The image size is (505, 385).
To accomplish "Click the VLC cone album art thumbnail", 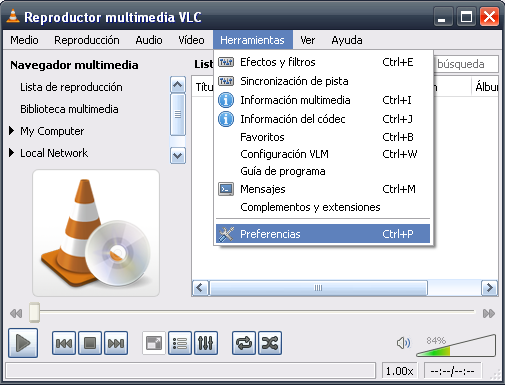I will pyautogui.click(x=96, y=233).
